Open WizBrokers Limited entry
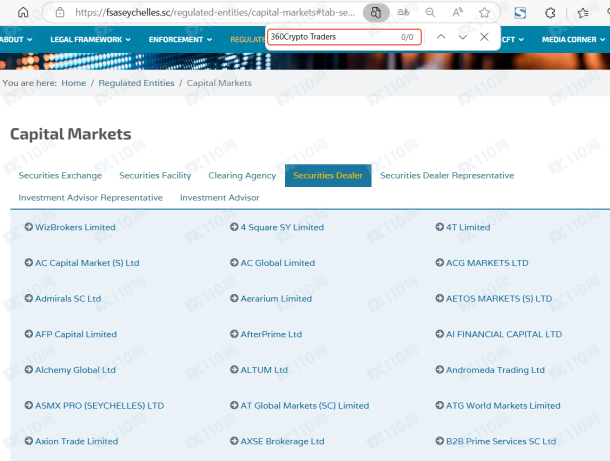Image resolution: width=610 pixels, height=461 pixels. coord(75,227)
